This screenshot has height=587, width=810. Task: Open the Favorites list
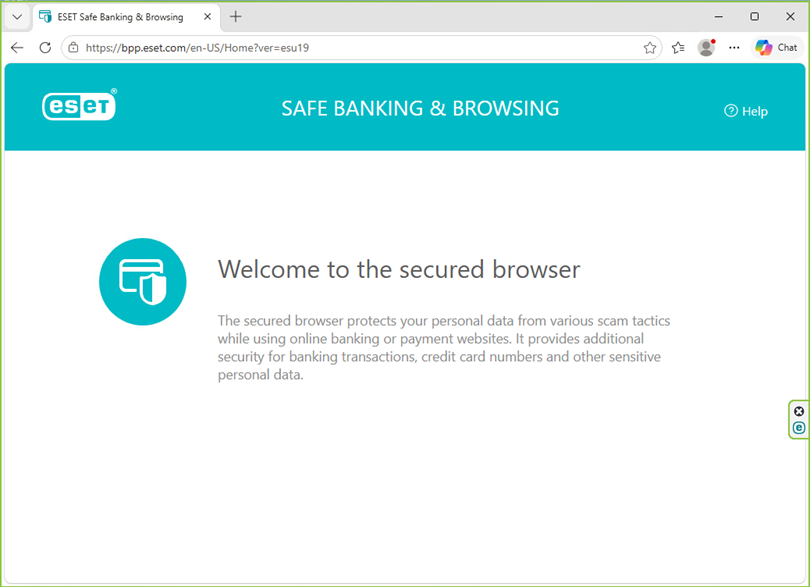point(678,48)
